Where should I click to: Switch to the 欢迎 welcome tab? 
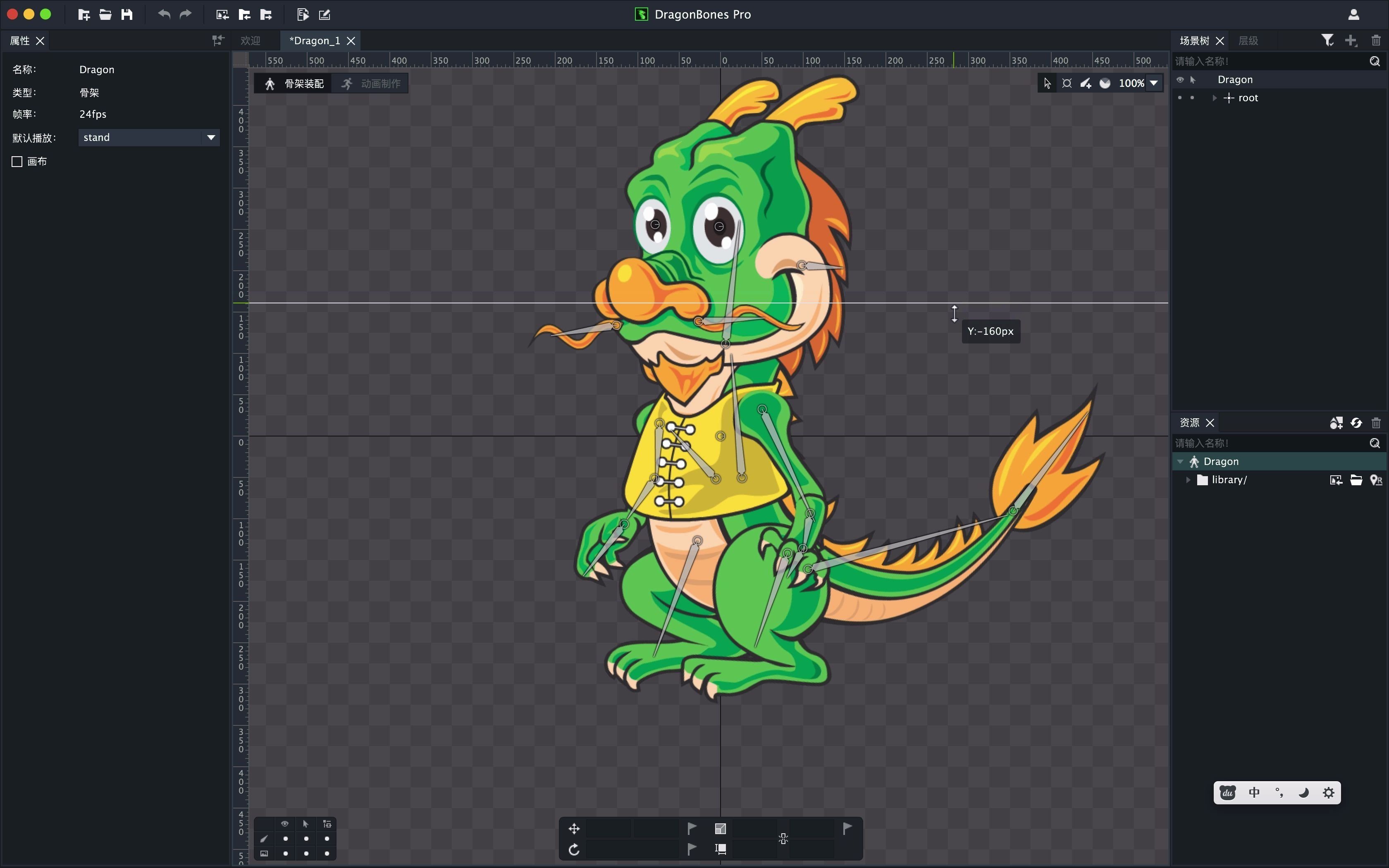250,41
